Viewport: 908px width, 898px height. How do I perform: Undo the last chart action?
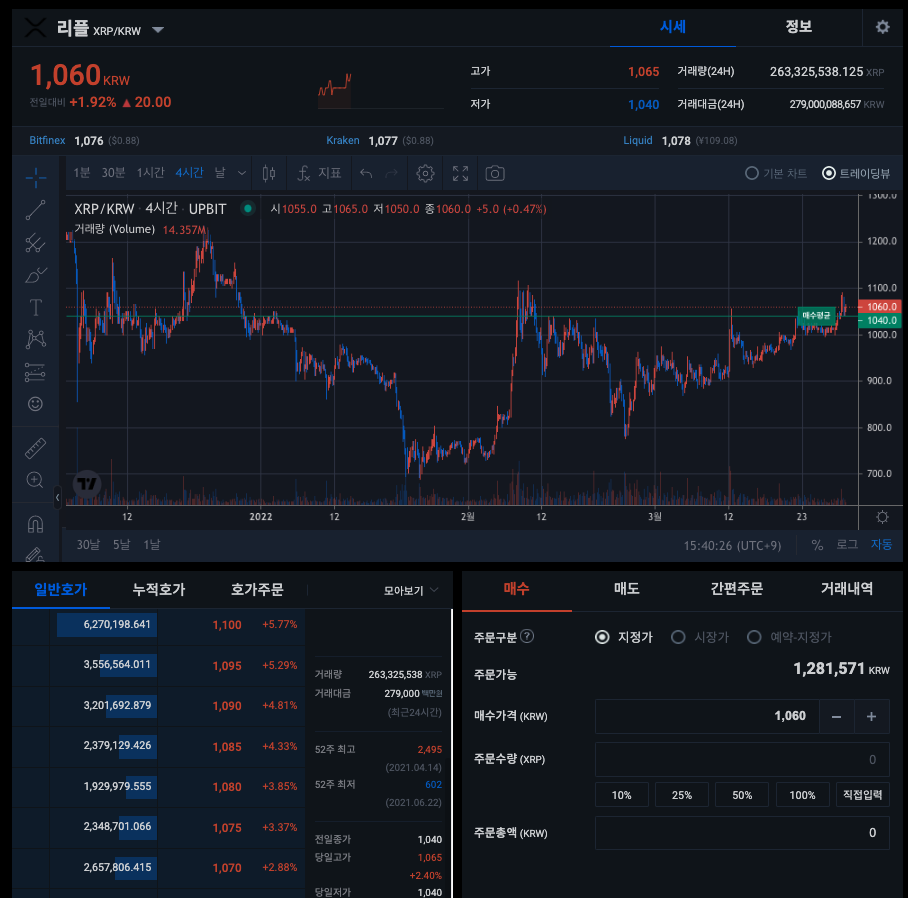pyautogui.click(x=366, y=173)
